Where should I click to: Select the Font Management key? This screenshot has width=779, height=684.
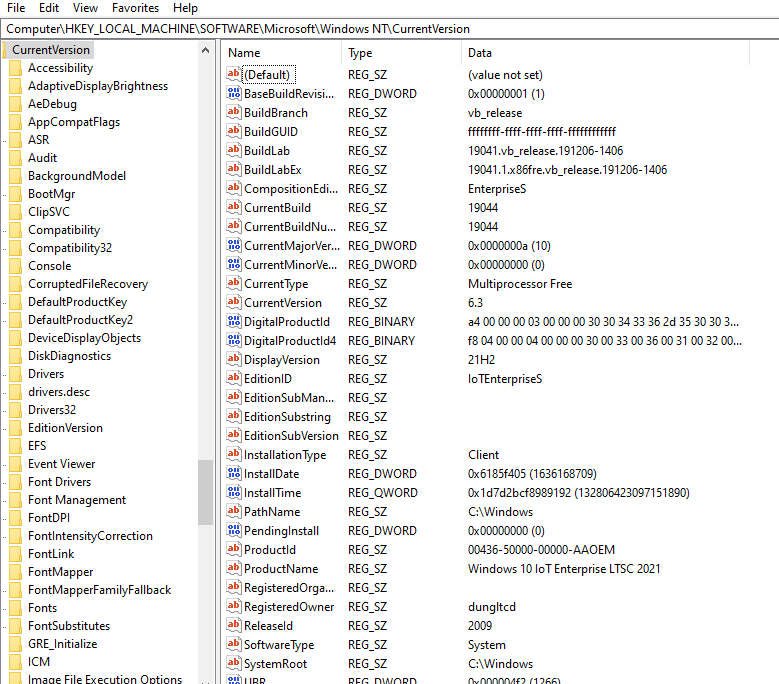tap(77, 500)
